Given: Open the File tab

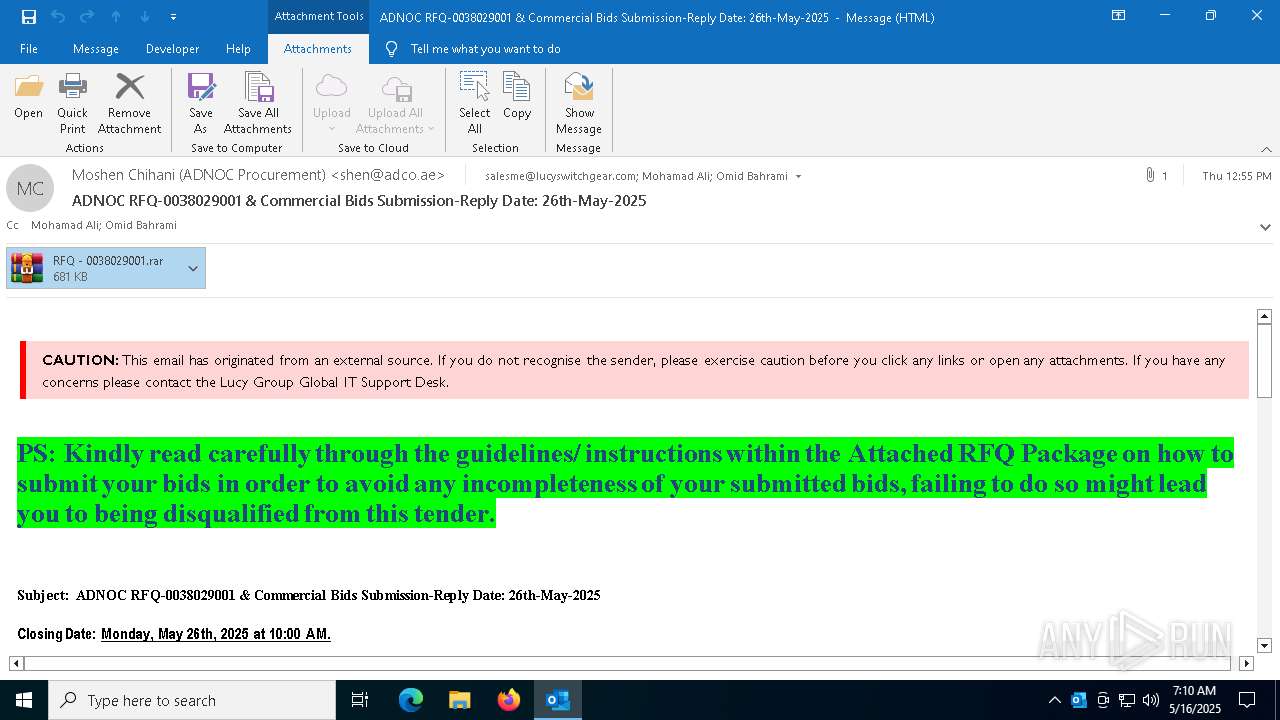Looking at the screenshot, I should pyautogui.click(x=29, y=49).
